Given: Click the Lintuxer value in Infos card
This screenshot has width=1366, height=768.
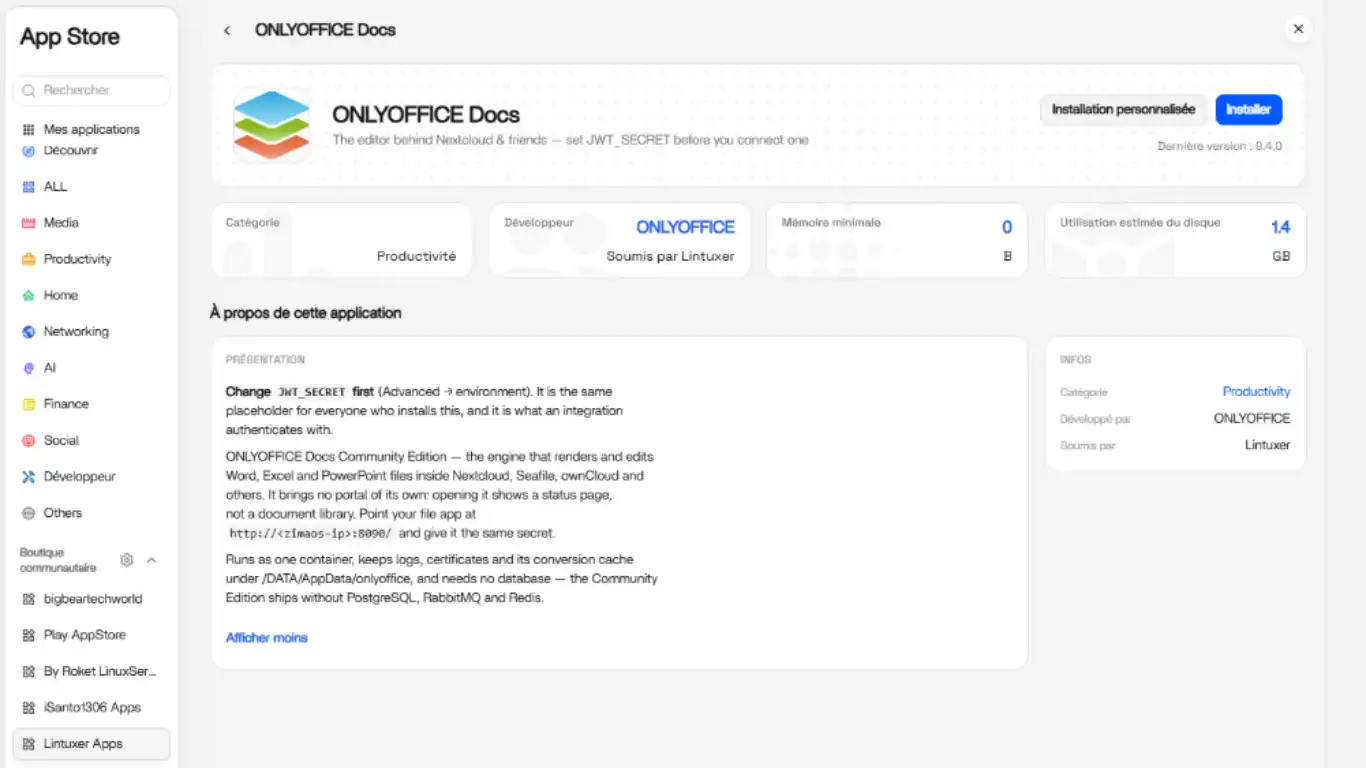Looking at the screenshot, I should 1267,445.
